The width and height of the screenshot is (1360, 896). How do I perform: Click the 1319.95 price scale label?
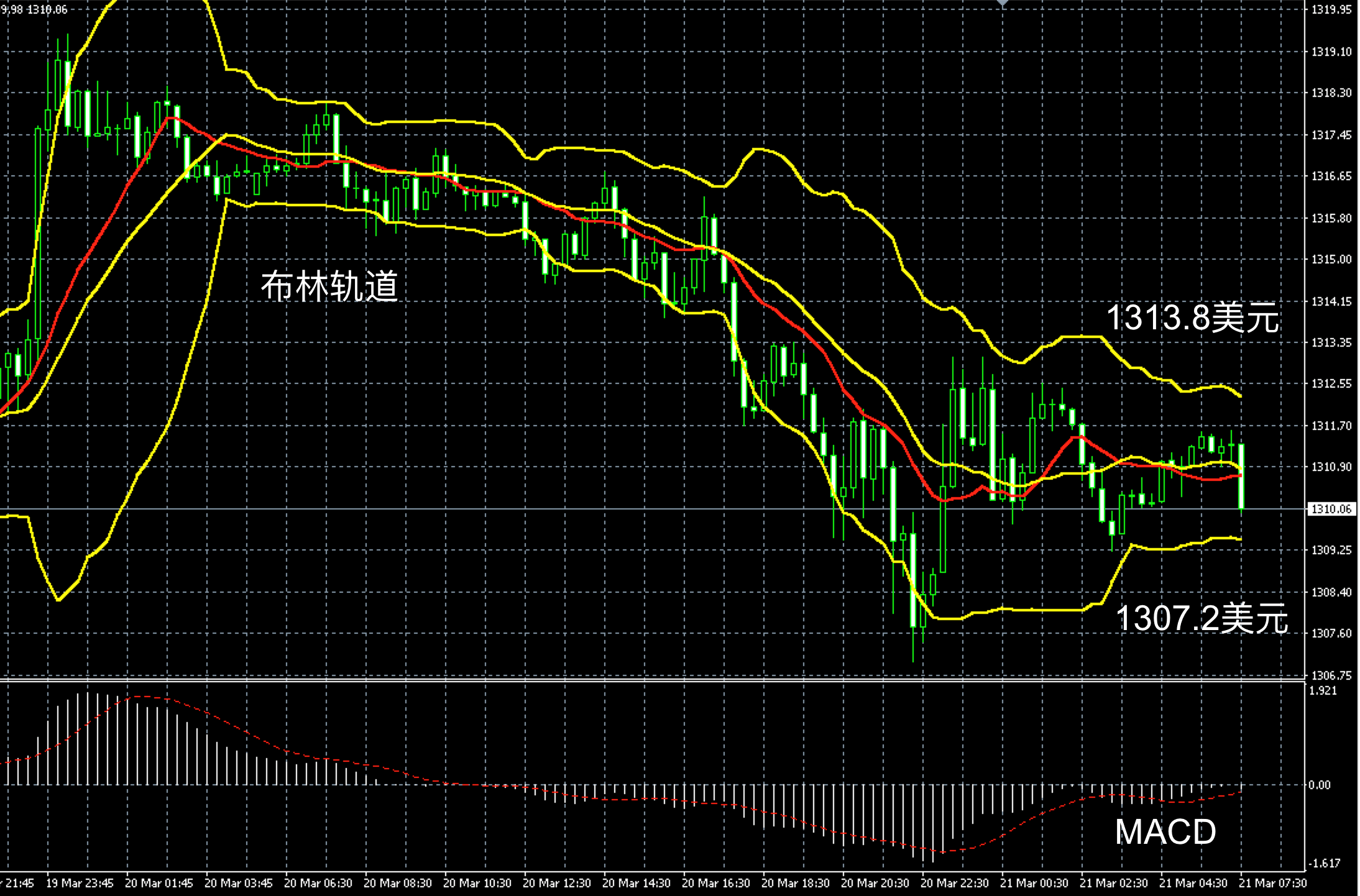pyautogui.click(x=1331, y=10)
